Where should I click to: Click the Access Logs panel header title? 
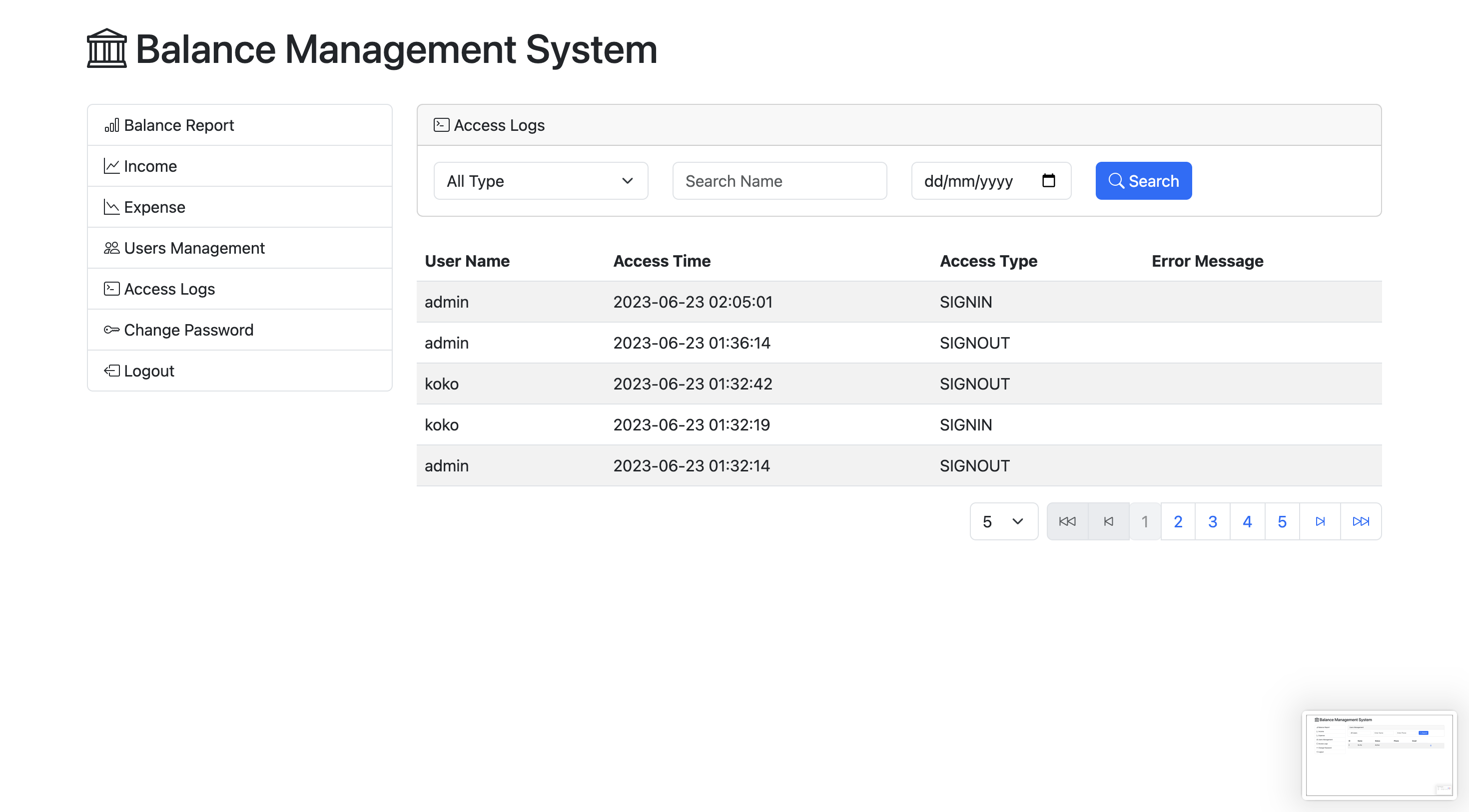click(499, 125)
